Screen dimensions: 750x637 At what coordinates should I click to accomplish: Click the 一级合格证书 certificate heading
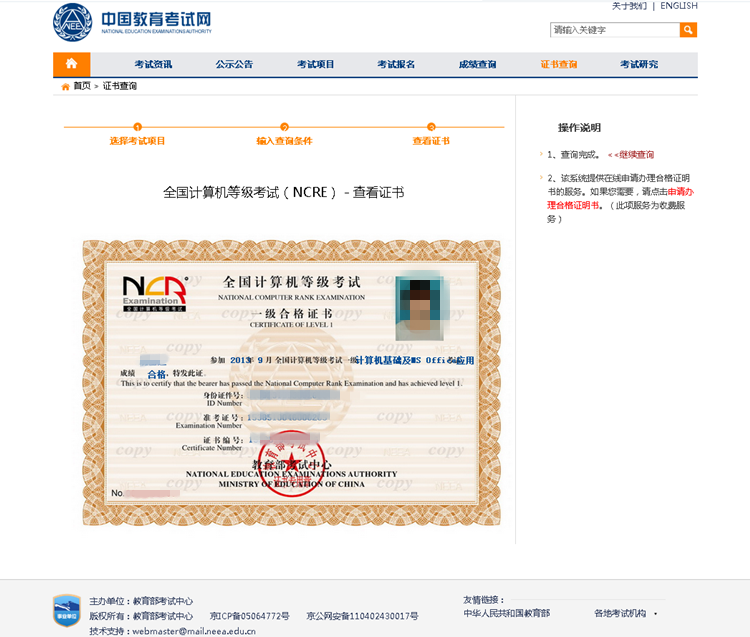point(292,314)
